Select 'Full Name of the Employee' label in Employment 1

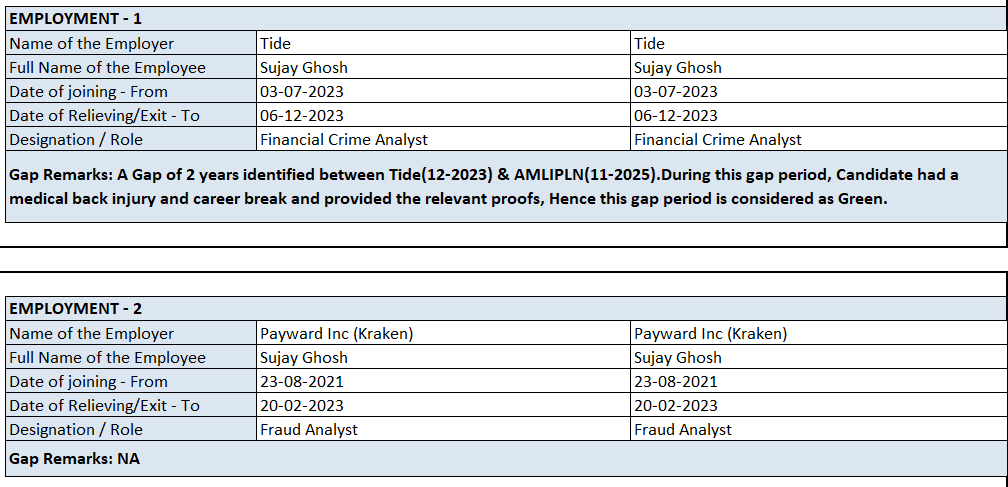107,67
